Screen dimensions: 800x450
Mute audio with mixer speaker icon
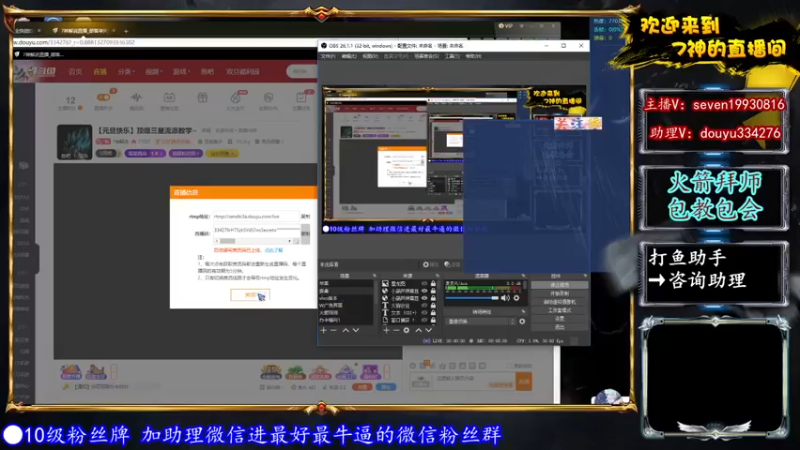(x=505, y=298)
